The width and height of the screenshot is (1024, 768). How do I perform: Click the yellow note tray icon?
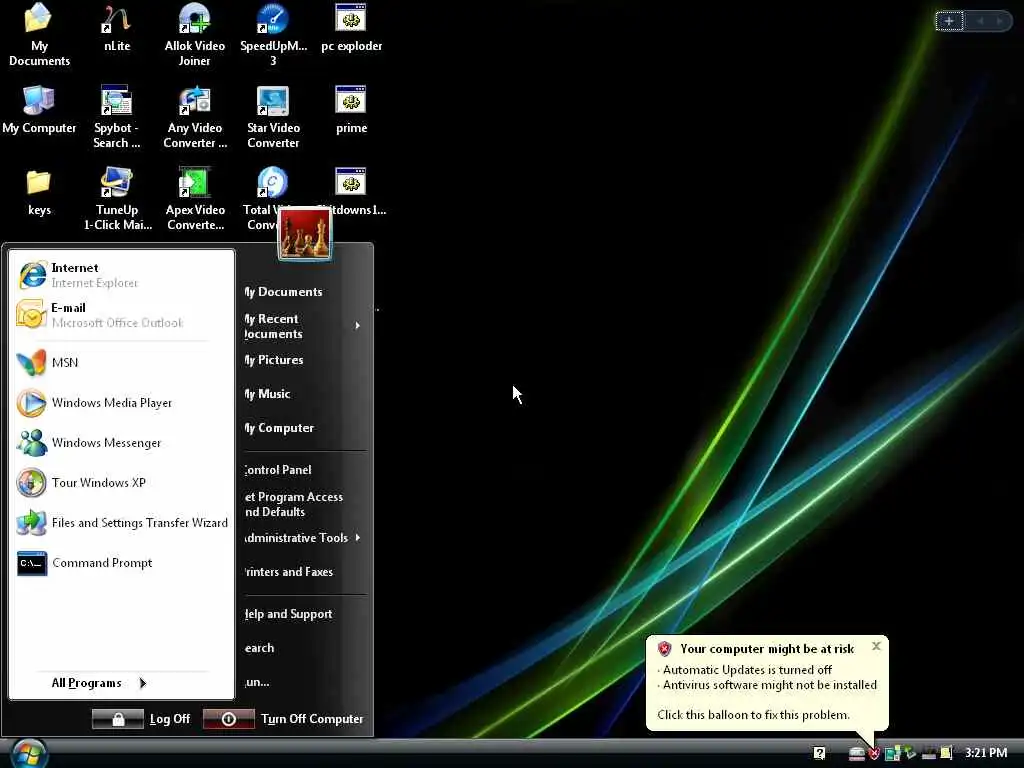point(946,753)
